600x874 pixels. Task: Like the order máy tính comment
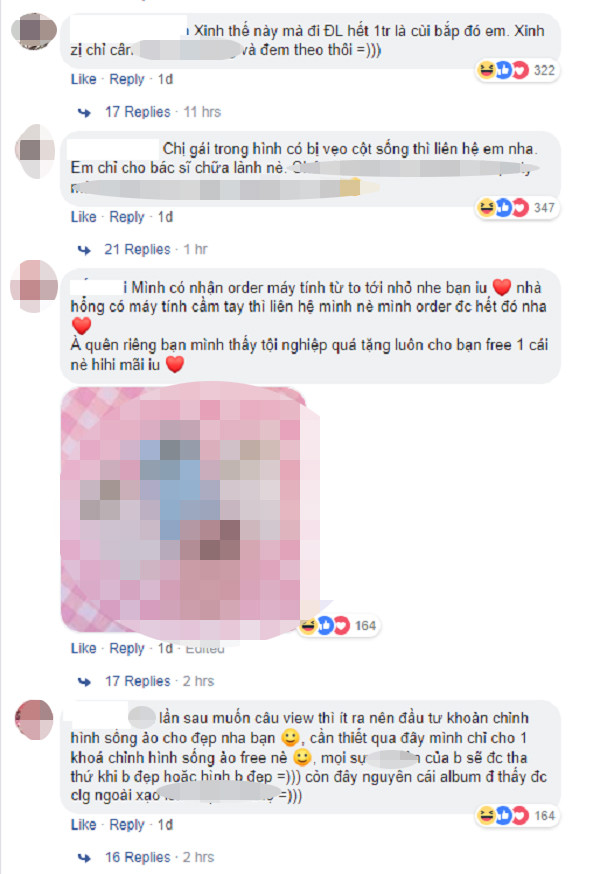click(84, 648)
